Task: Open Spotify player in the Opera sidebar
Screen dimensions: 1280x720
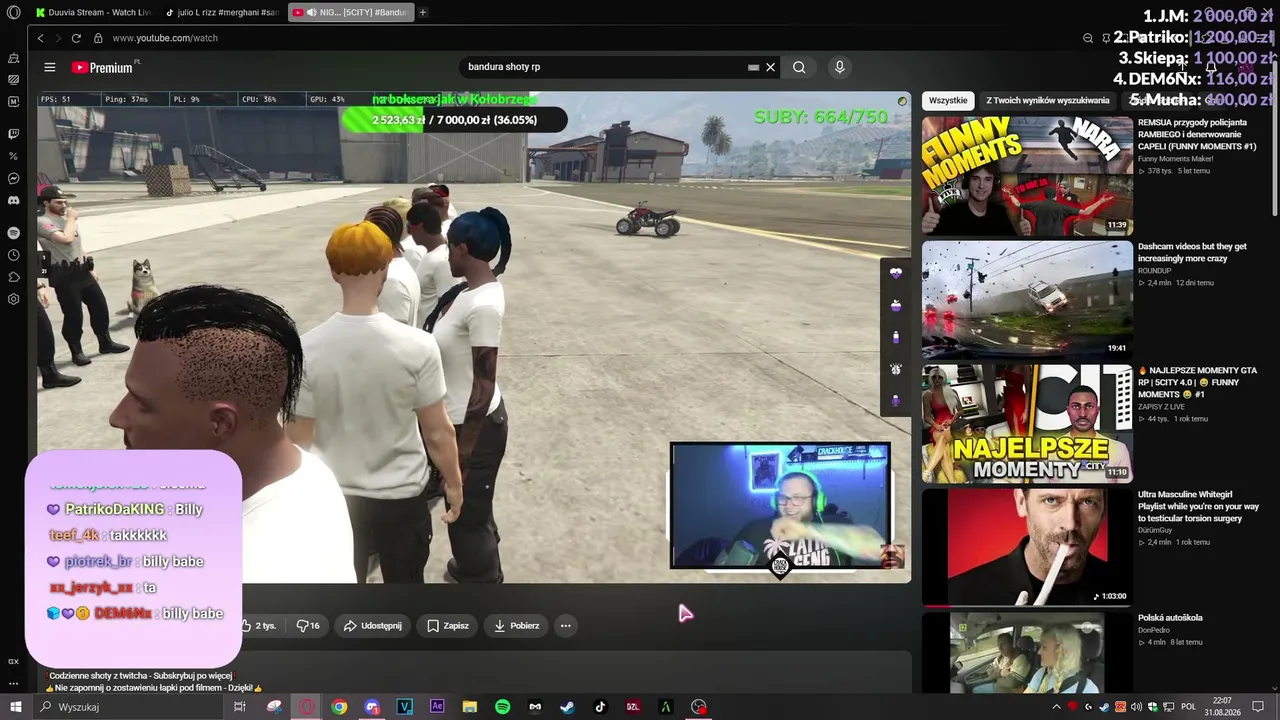Action: pyautogui.click(x=13, y=232)
